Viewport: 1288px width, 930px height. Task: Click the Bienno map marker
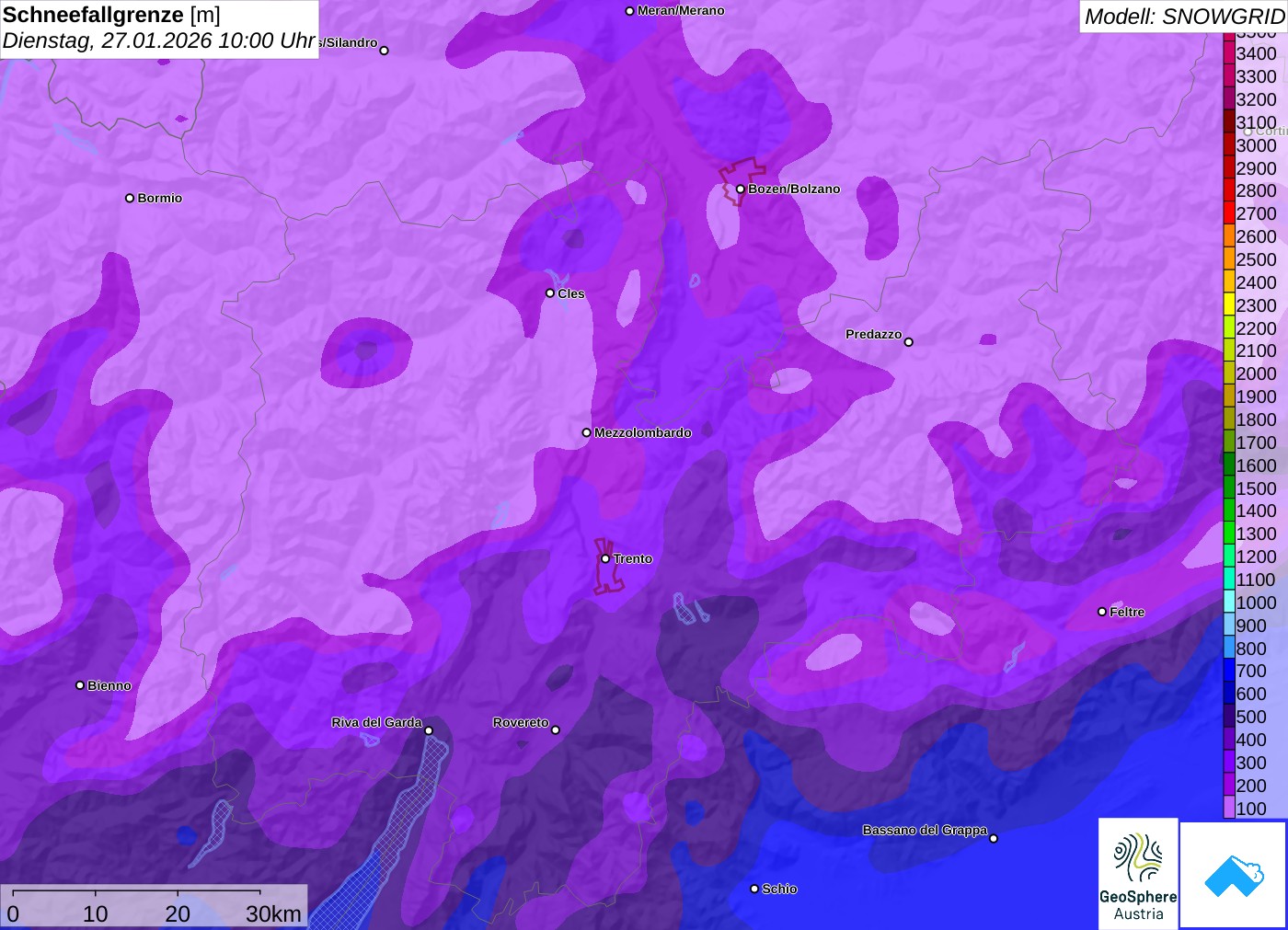(x=80, y=685)
